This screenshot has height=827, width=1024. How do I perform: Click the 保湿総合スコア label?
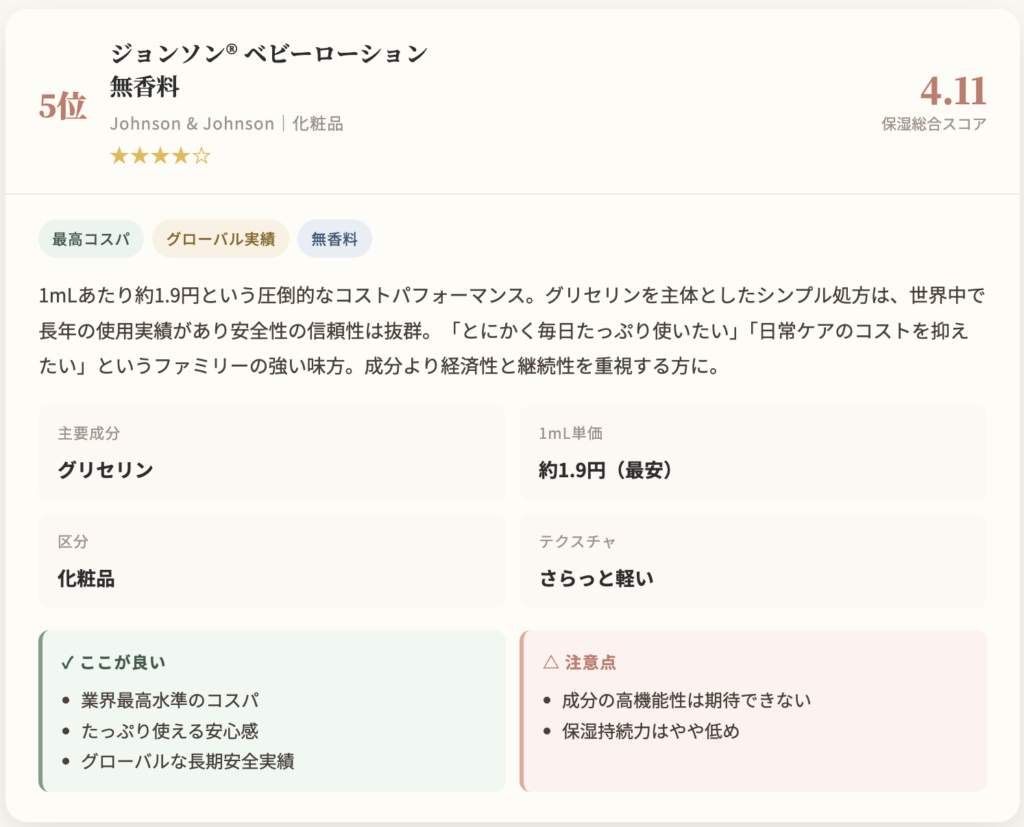point(934,124)
